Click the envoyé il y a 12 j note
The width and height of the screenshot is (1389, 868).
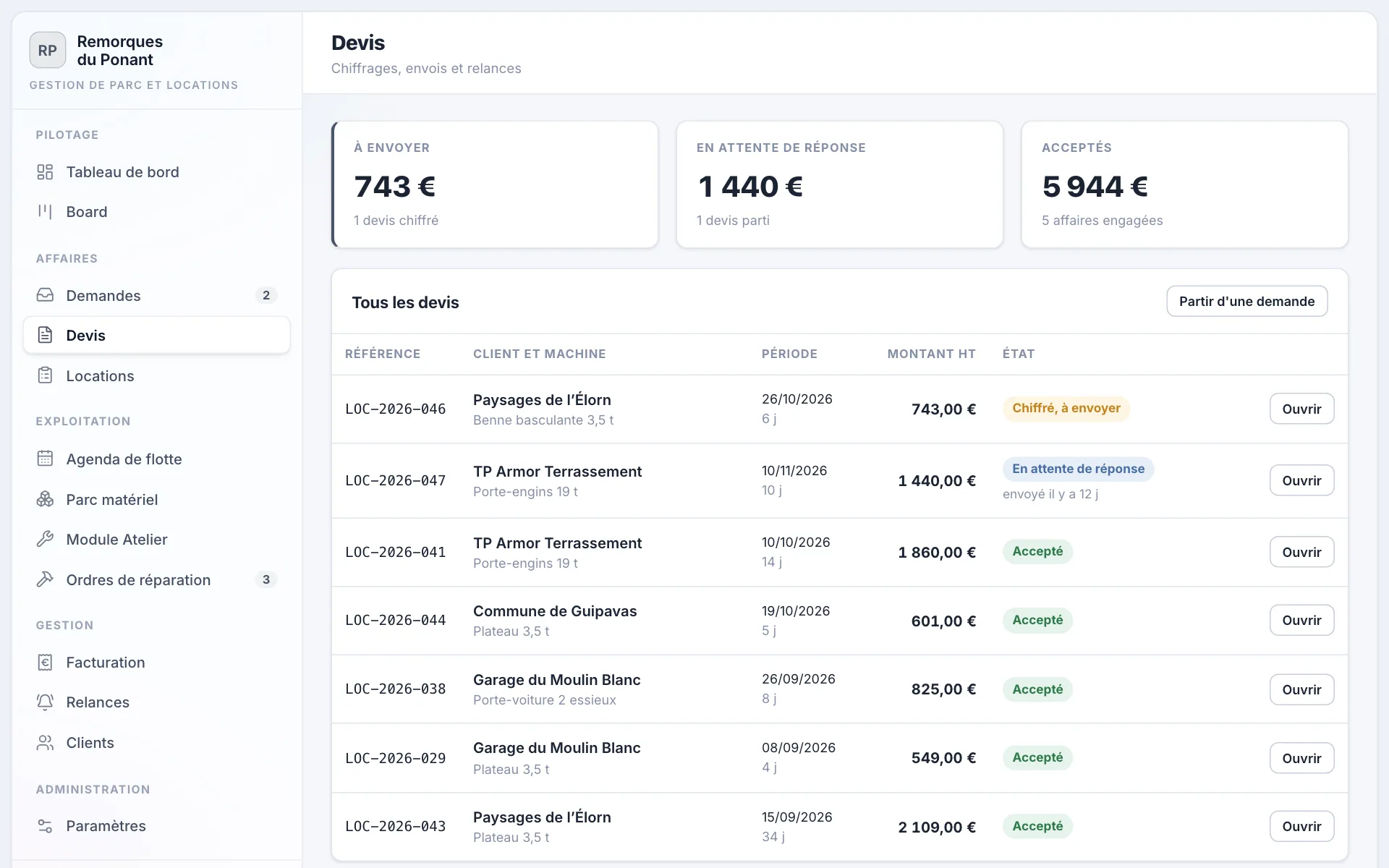(x=1050, y=494)
